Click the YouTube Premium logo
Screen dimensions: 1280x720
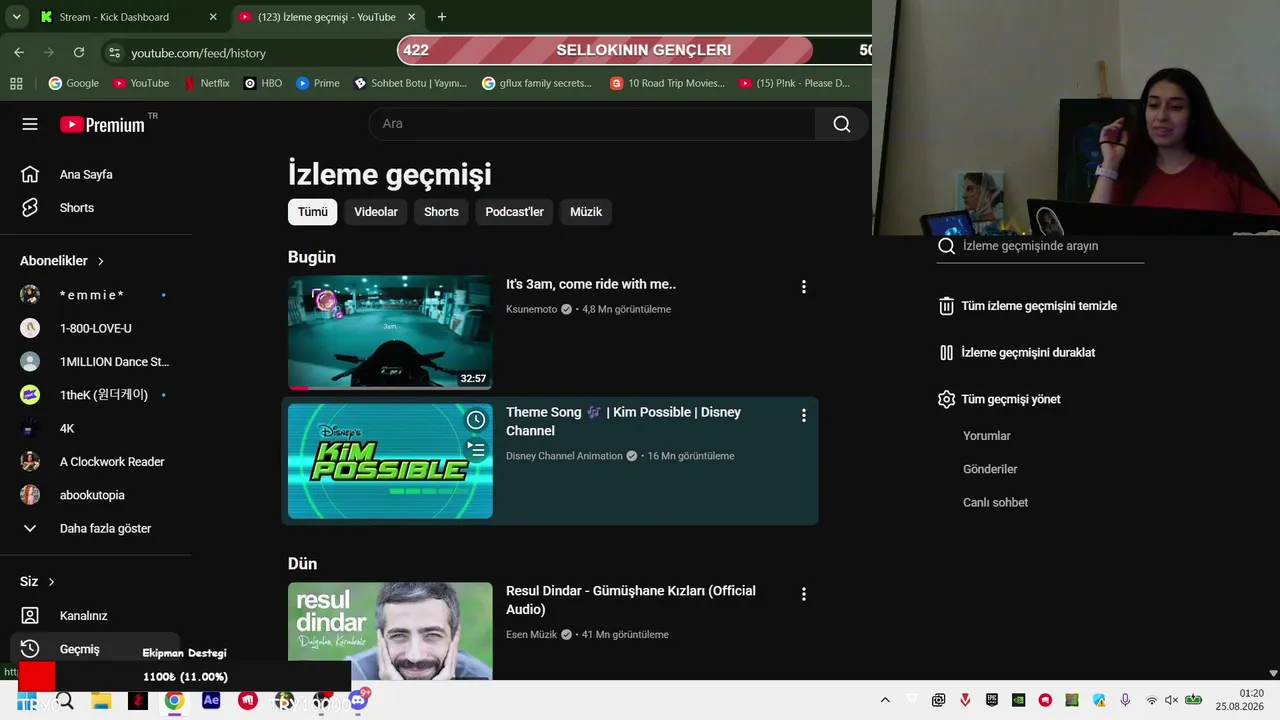(x=102, y=124)
